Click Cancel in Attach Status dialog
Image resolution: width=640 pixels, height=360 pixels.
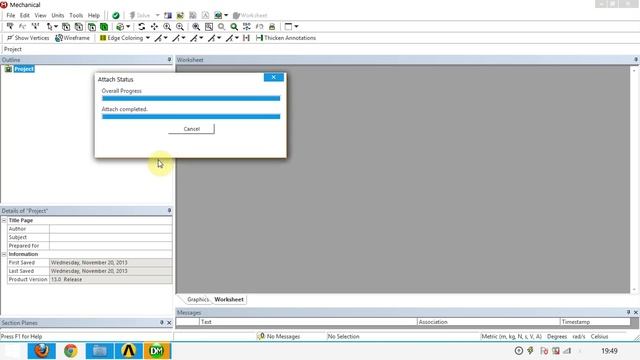click(x=191, y=129)
